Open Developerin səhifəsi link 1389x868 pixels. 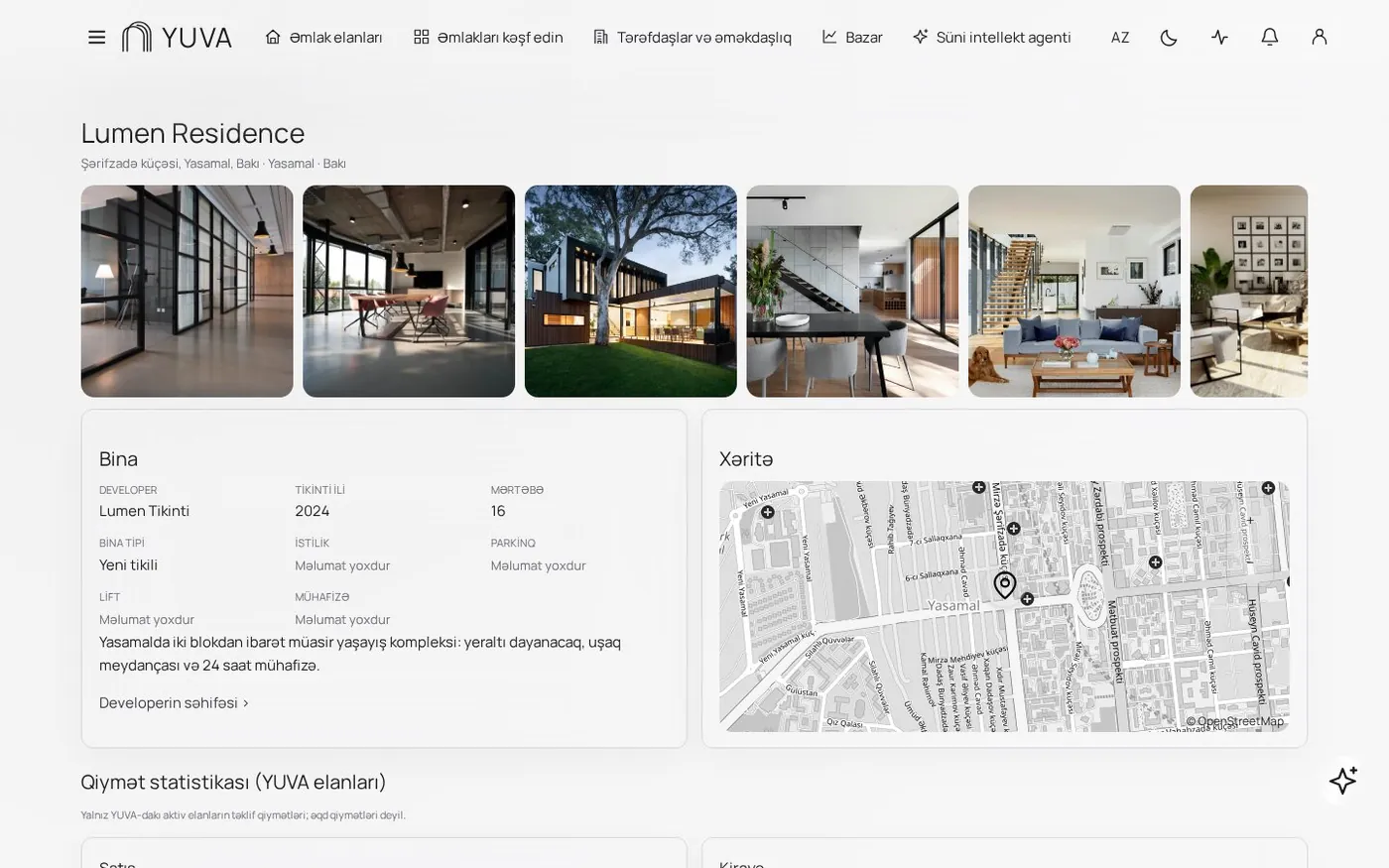174,703
